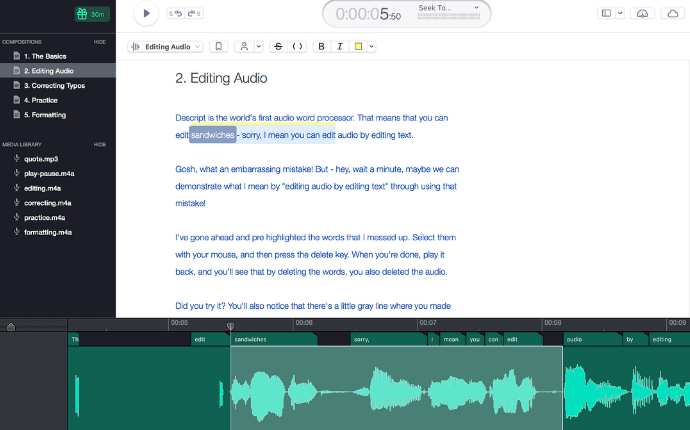The image size is (690, 430).
Task: Click microphone icon beside formatting.m4a
Action: tap(17, 232)
